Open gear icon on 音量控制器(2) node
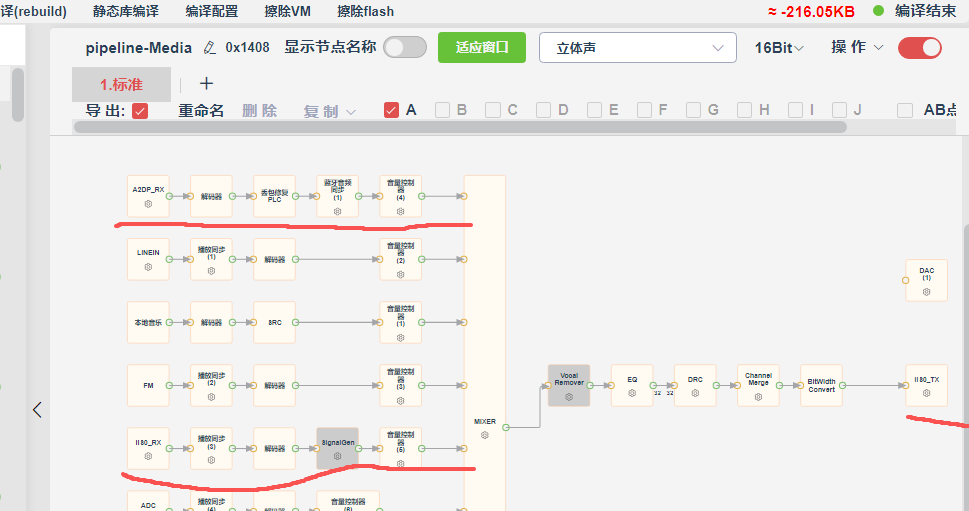 tap(400, 274)
